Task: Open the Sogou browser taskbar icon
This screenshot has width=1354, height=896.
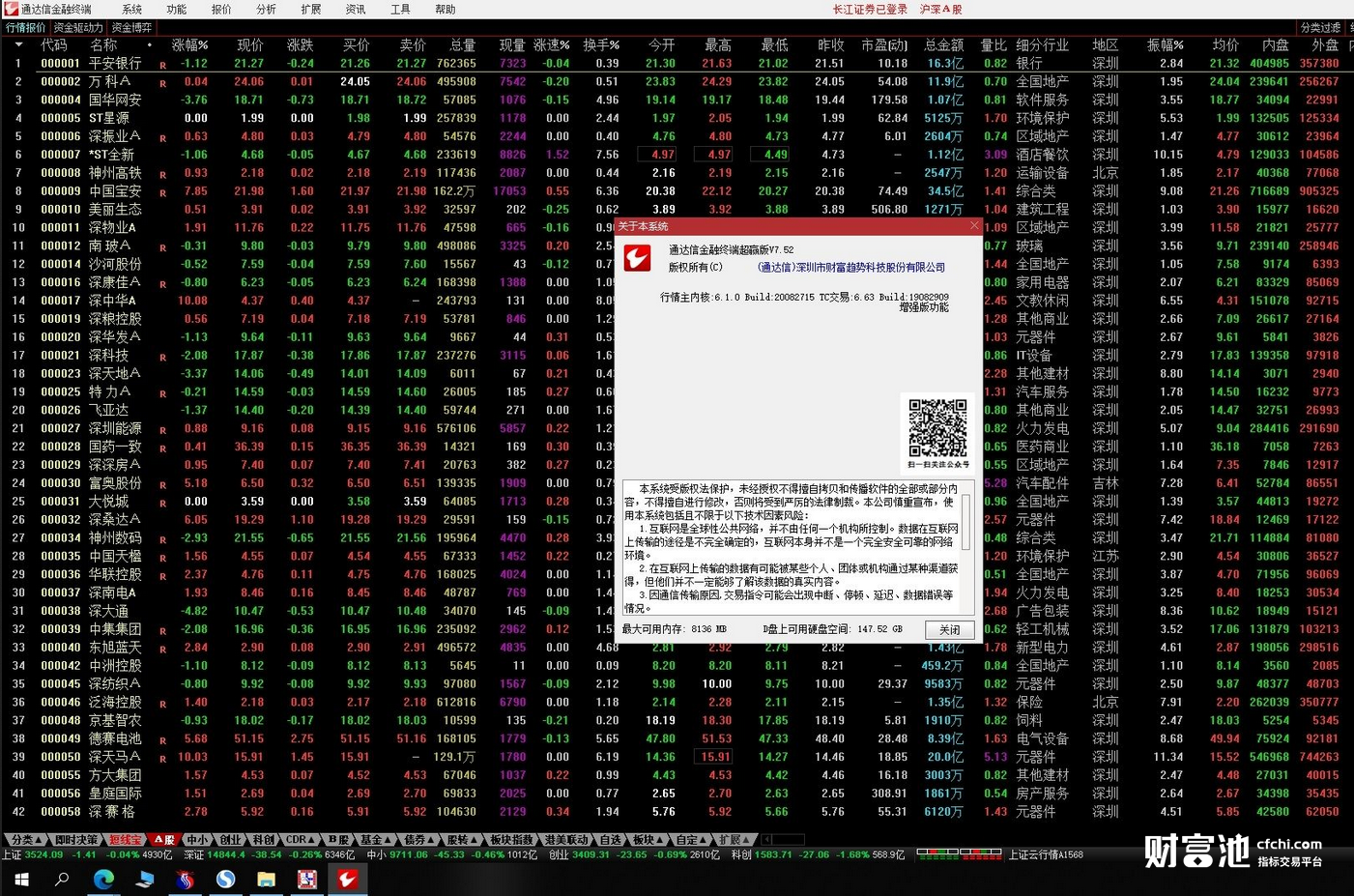Action: point(225,879)
